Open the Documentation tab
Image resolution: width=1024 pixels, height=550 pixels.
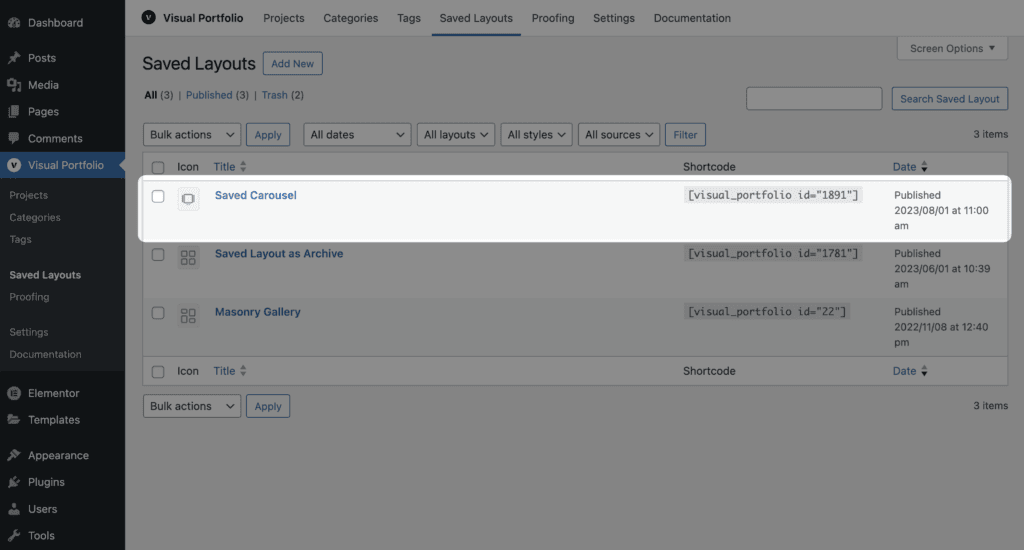[x=692, y=18]
